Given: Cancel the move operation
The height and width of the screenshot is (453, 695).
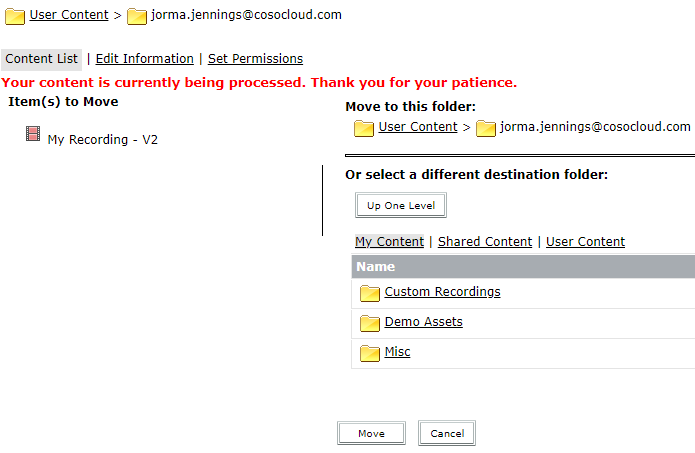Looking at the screenshot, I should tap(447, 433).
